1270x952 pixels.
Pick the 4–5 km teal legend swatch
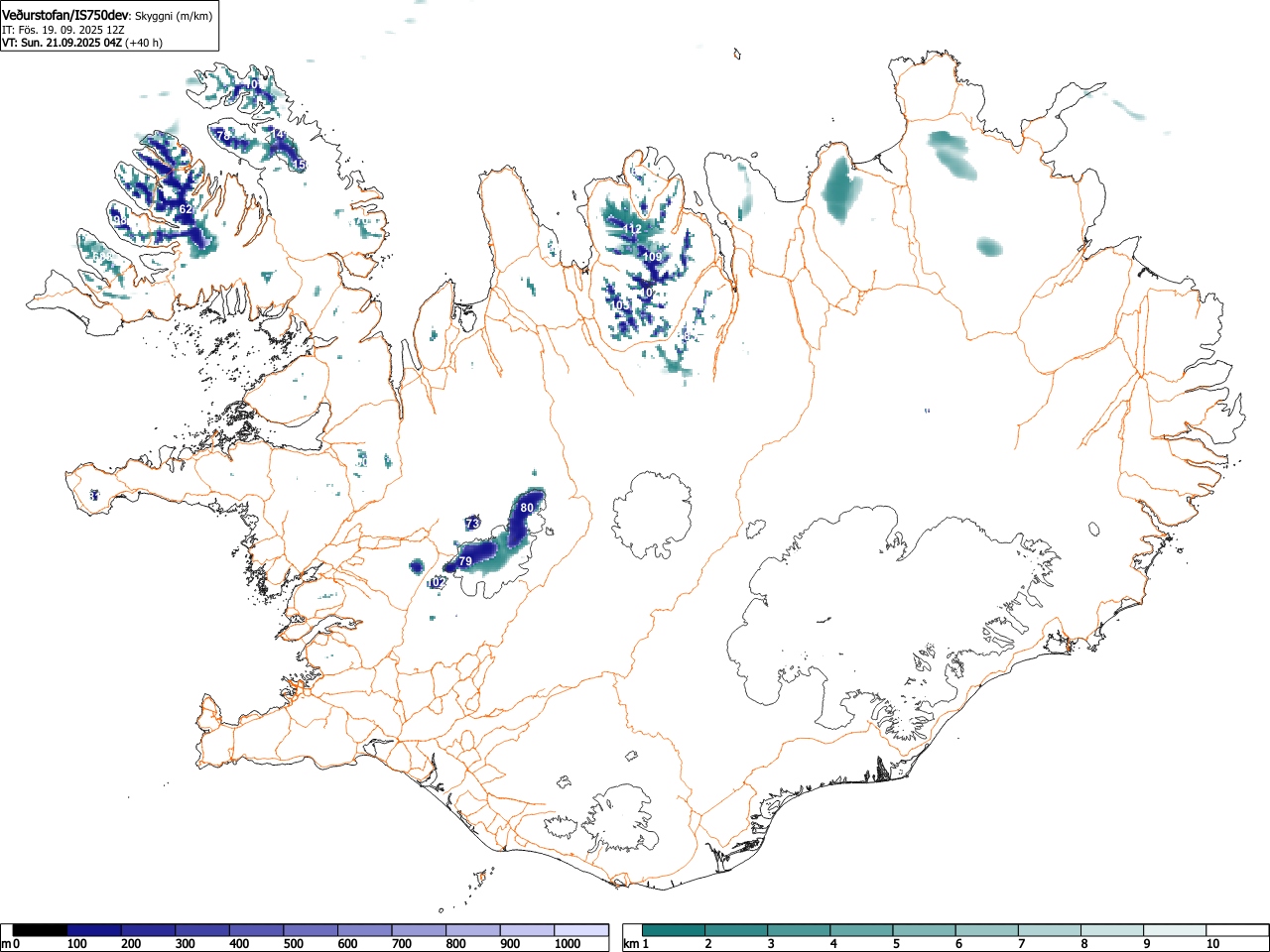pyautogui.click(x=862, y=930)
